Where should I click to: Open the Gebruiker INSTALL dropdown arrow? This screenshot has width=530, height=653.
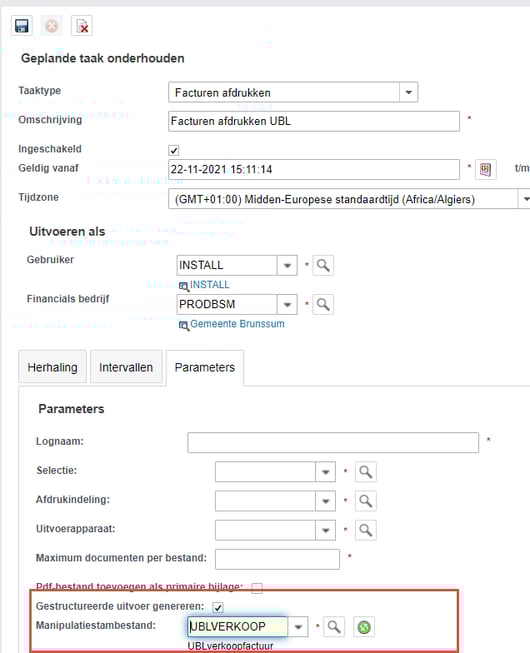click(x=287, y=265)
